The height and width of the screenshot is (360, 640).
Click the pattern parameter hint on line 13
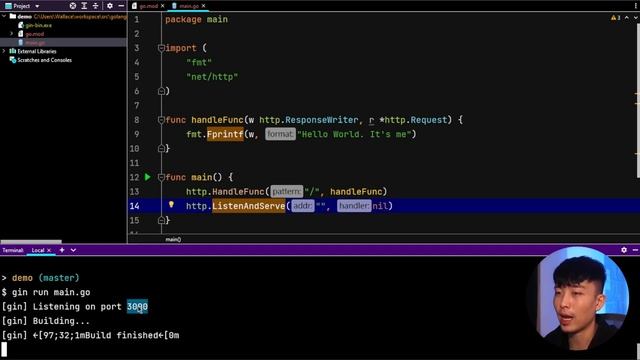287,191
